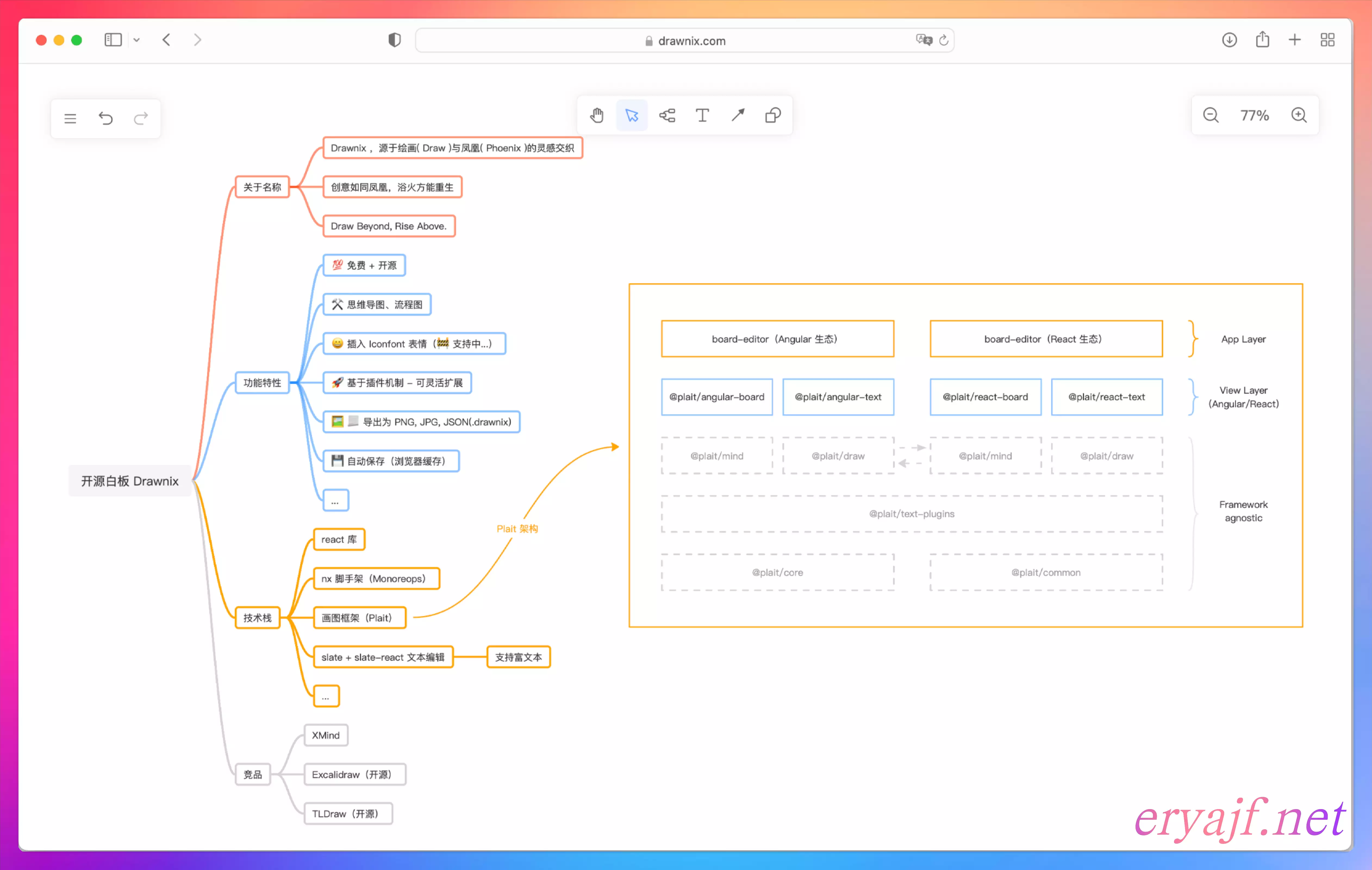Select the 免费 + 开源 node

[x=364, y=266]
